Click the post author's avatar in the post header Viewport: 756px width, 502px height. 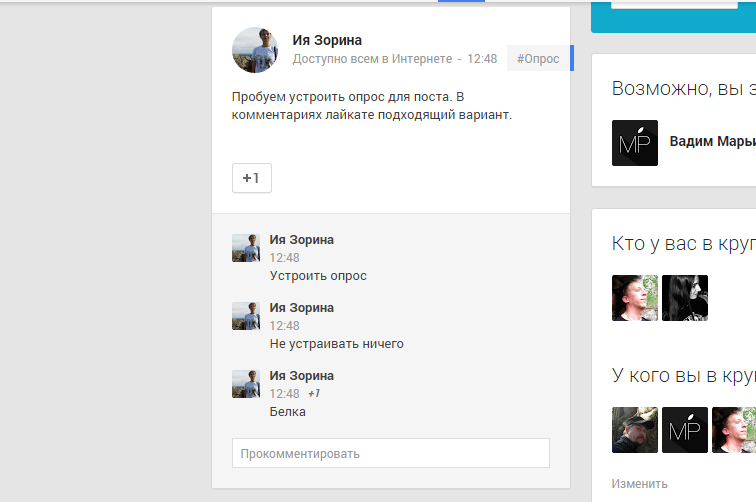click(255, 50)
